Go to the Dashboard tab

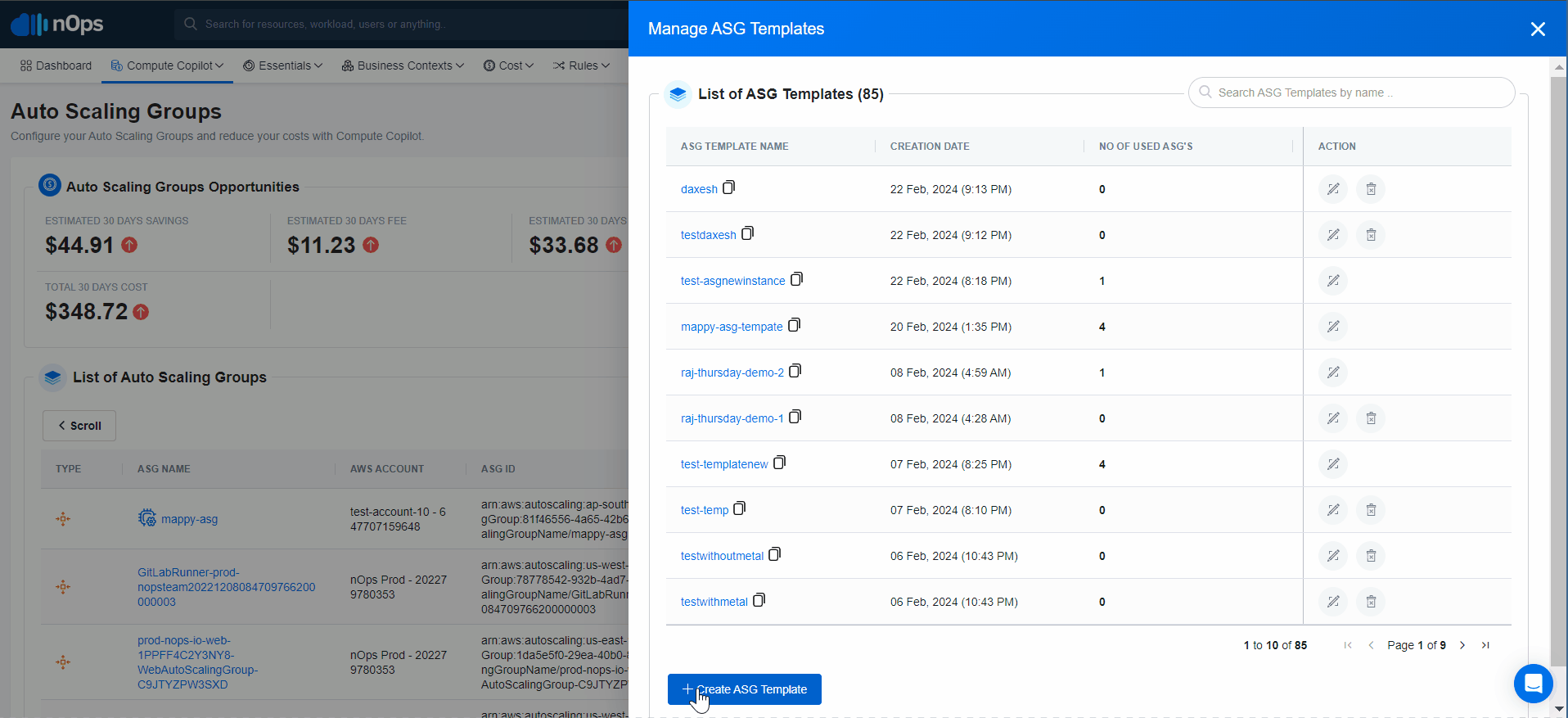click(56, 65)
